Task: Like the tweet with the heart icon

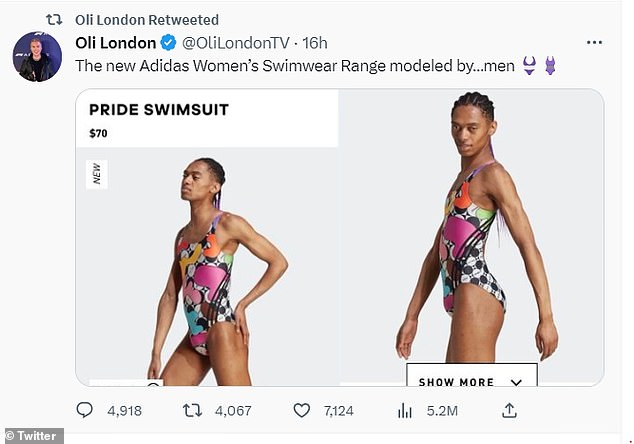Action: coord(303,410)
